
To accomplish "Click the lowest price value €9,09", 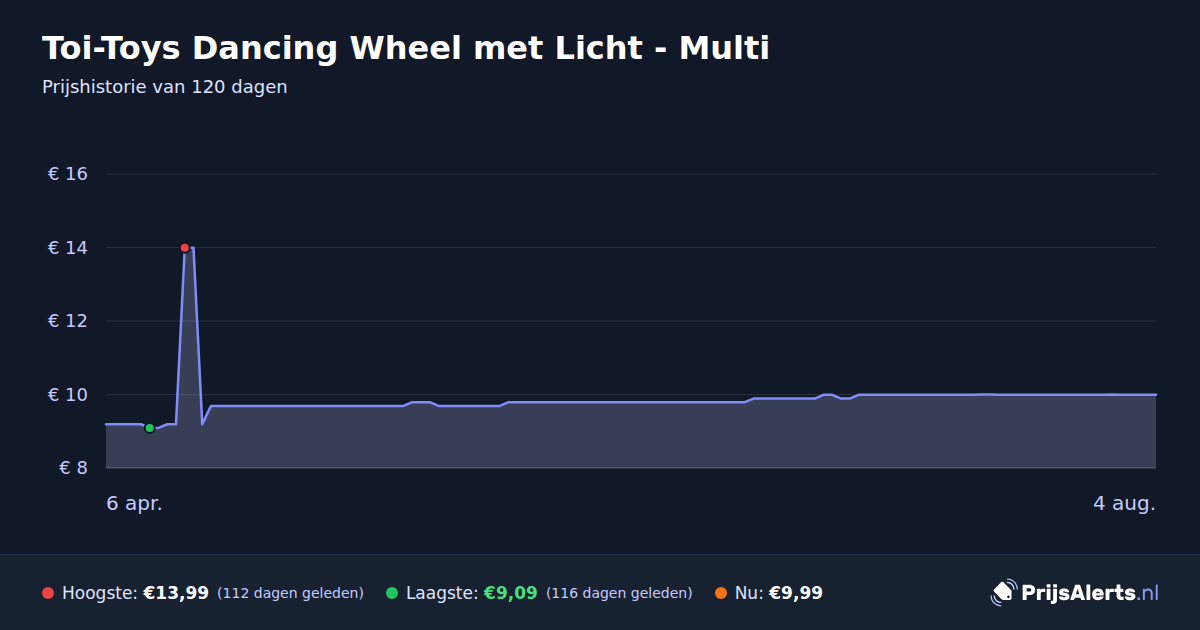I will [511, 593].
